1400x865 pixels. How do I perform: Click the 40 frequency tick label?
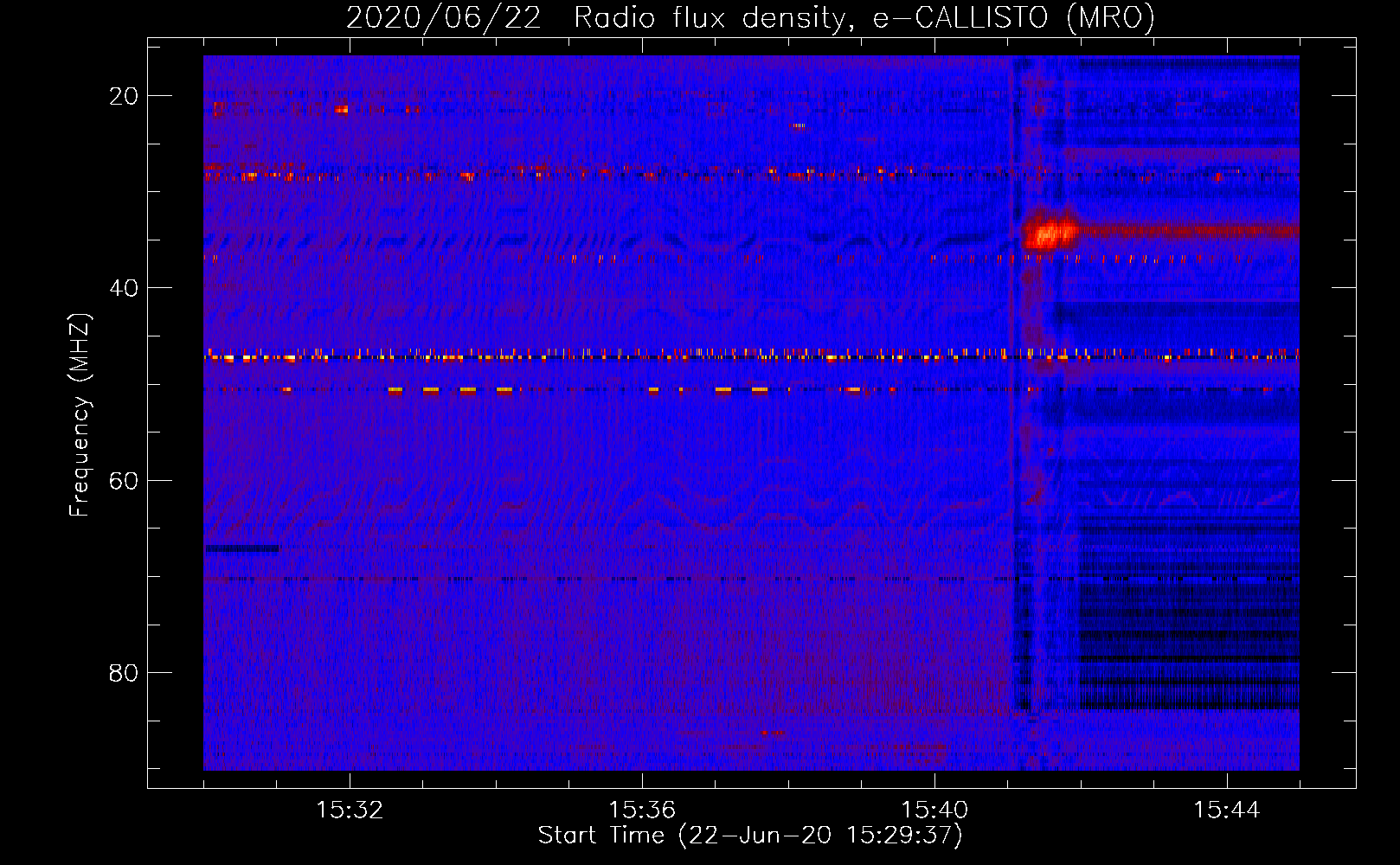pyautogui.click(x=124, y=288)
